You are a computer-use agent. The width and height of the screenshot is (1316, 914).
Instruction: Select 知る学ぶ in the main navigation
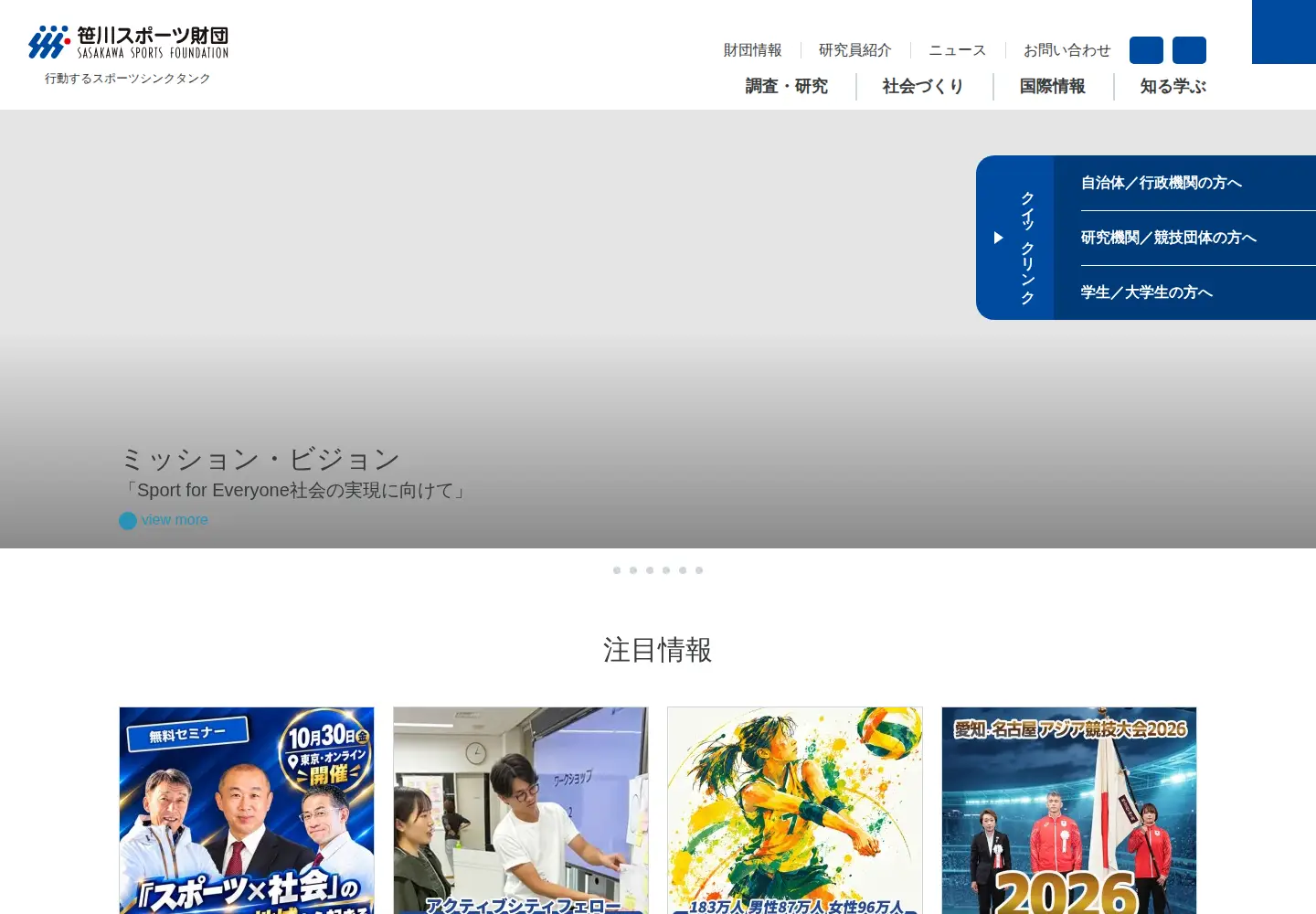(x=1173, y=86)
